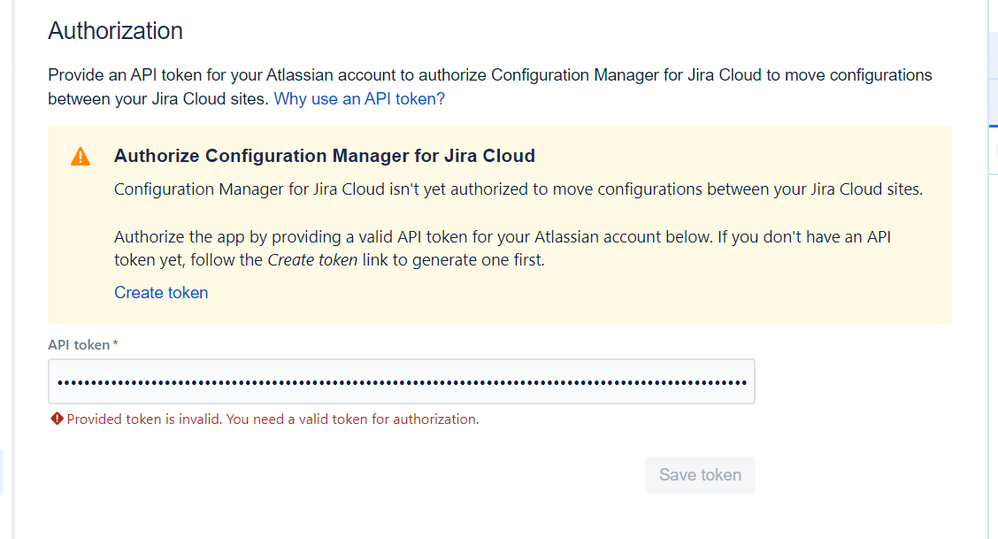Select the Authorization heading

point(115,31)
